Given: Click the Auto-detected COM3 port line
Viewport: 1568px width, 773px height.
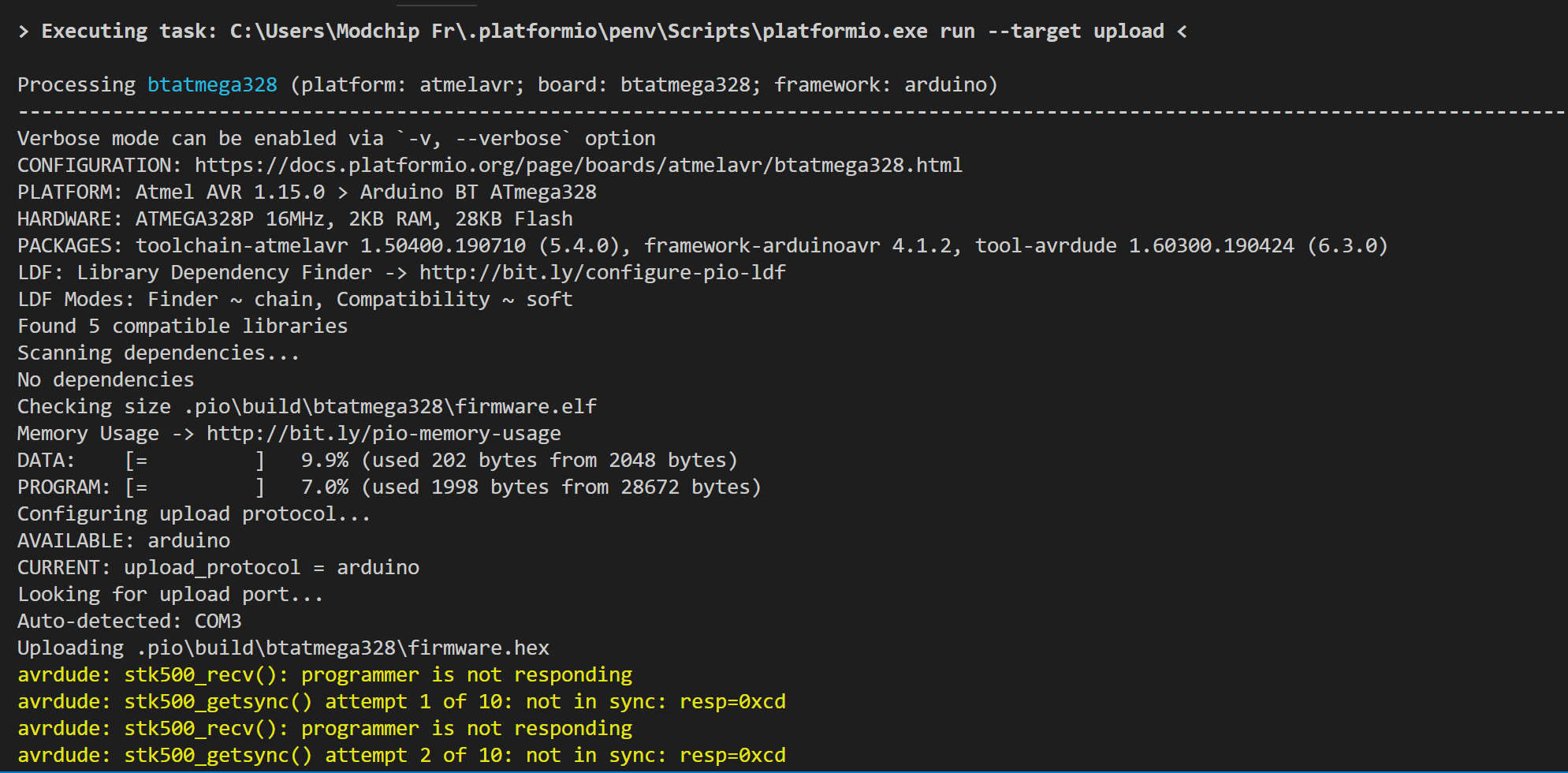Looking at the screenshot, I should tap(129, 621).
